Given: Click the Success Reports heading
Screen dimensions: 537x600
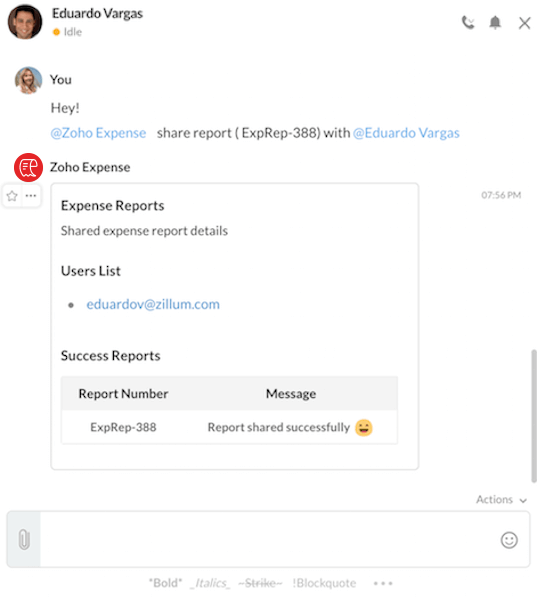Looking at the screenshot, I should point(111,355).
